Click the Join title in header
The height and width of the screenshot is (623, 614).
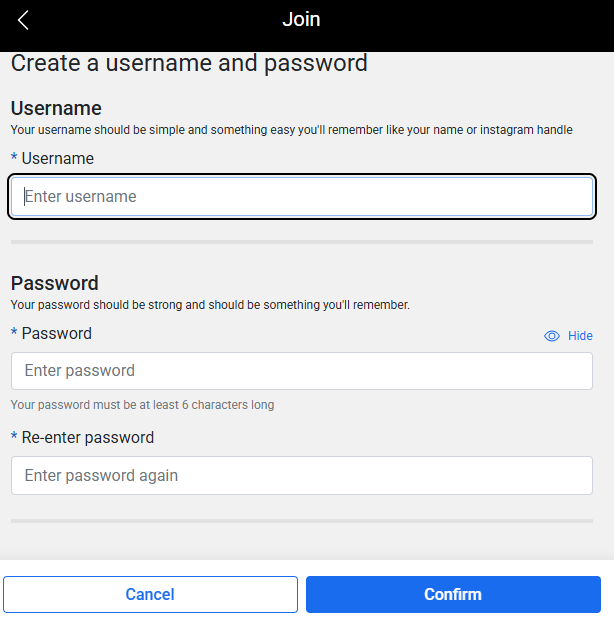[x=301, y=19]
